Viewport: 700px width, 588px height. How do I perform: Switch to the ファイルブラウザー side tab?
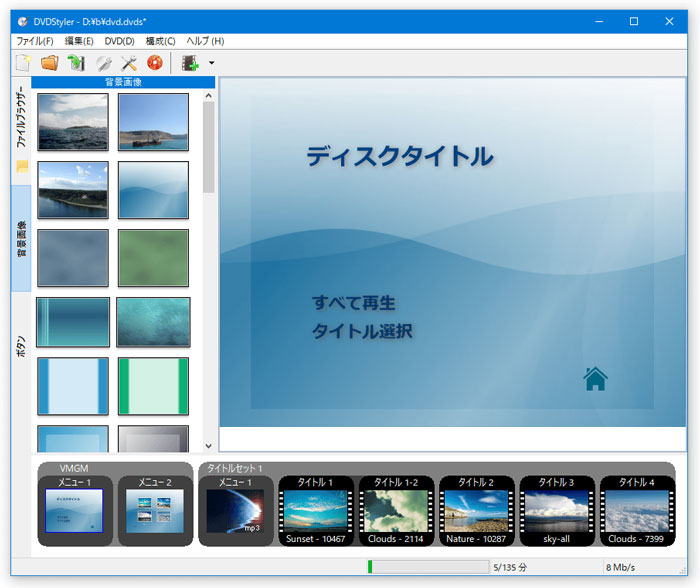click(20, 118)
